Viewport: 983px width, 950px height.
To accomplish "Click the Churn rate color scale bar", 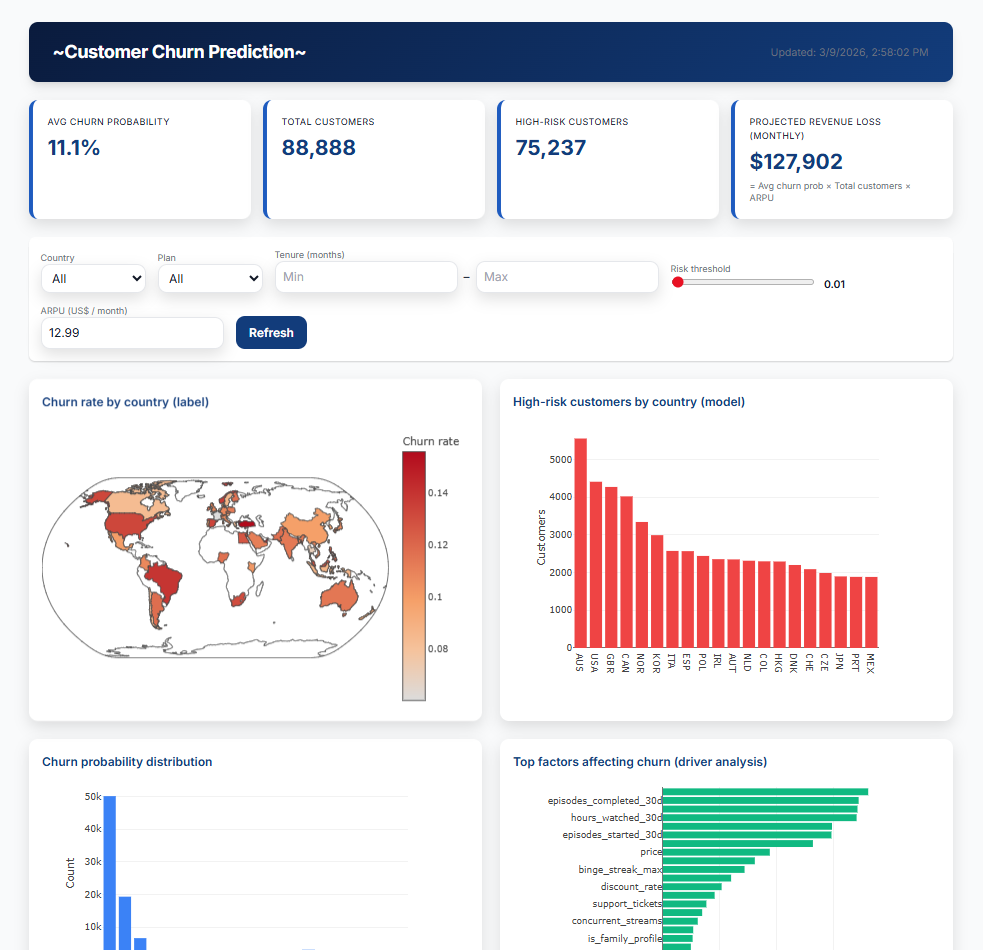I will tap(414, 576).
